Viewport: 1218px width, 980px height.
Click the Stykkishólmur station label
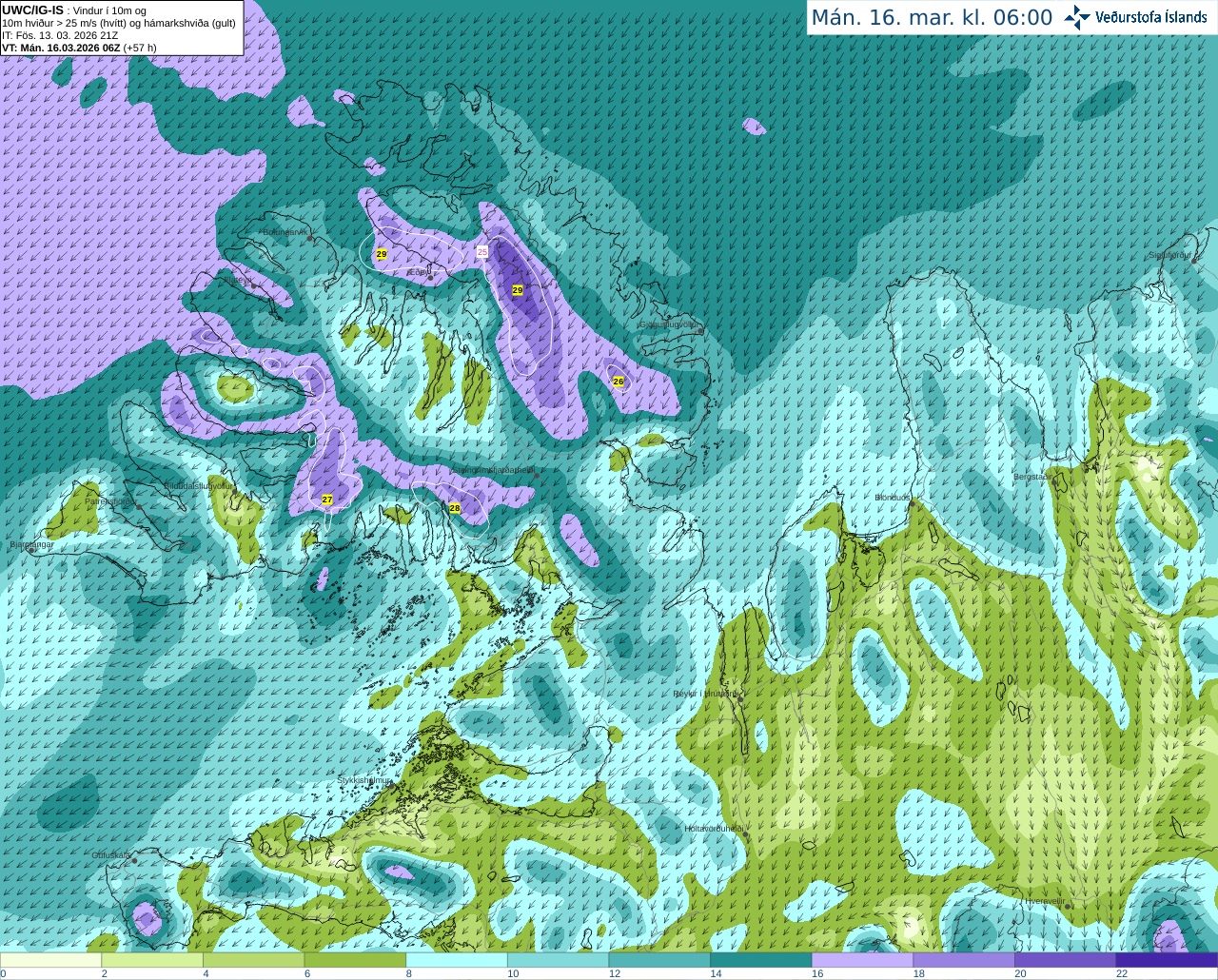(364, 780)
